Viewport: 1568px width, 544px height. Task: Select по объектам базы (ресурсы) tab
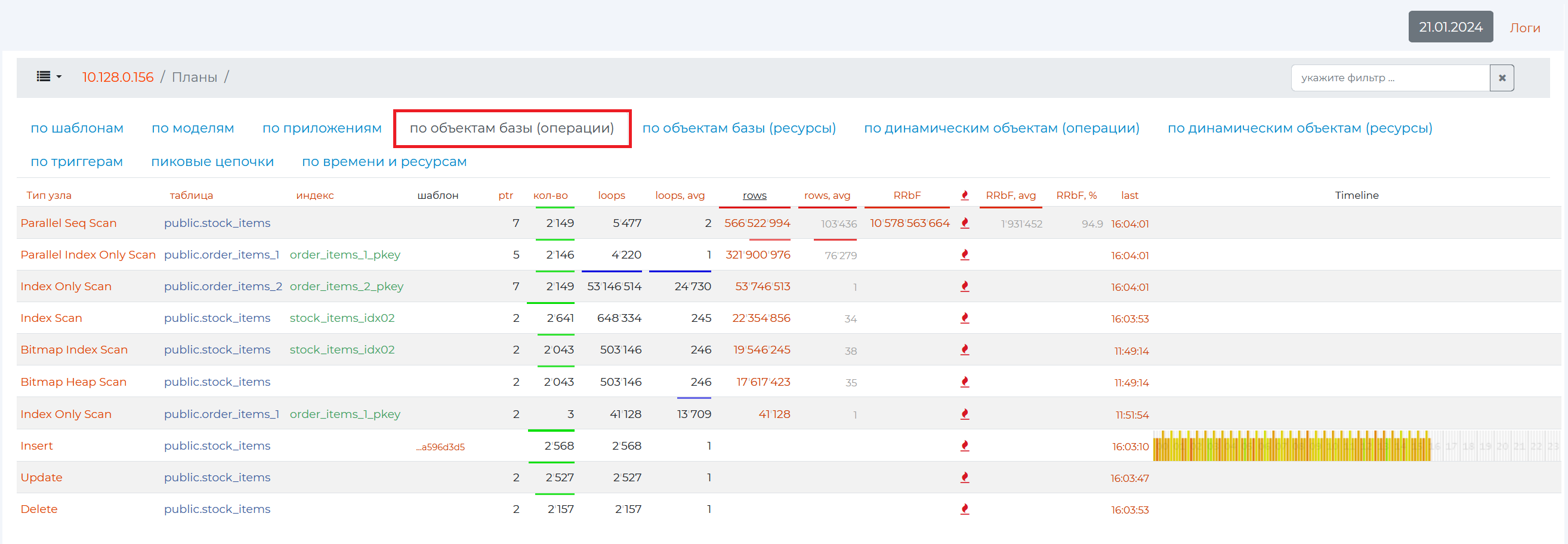click(739, 128)
